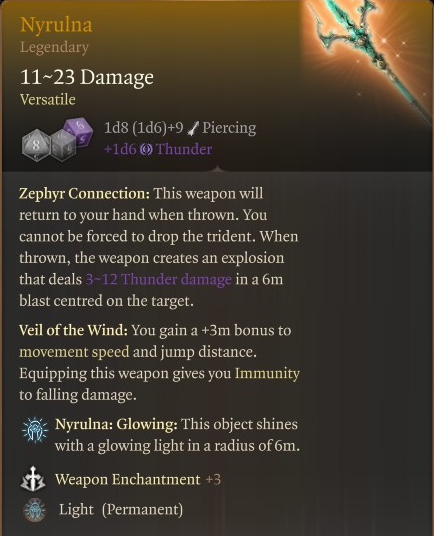Screen dimensions: 434x536
Task: Click the "+1d6 Thunder" bonus damage line
Action: [158, 149]
